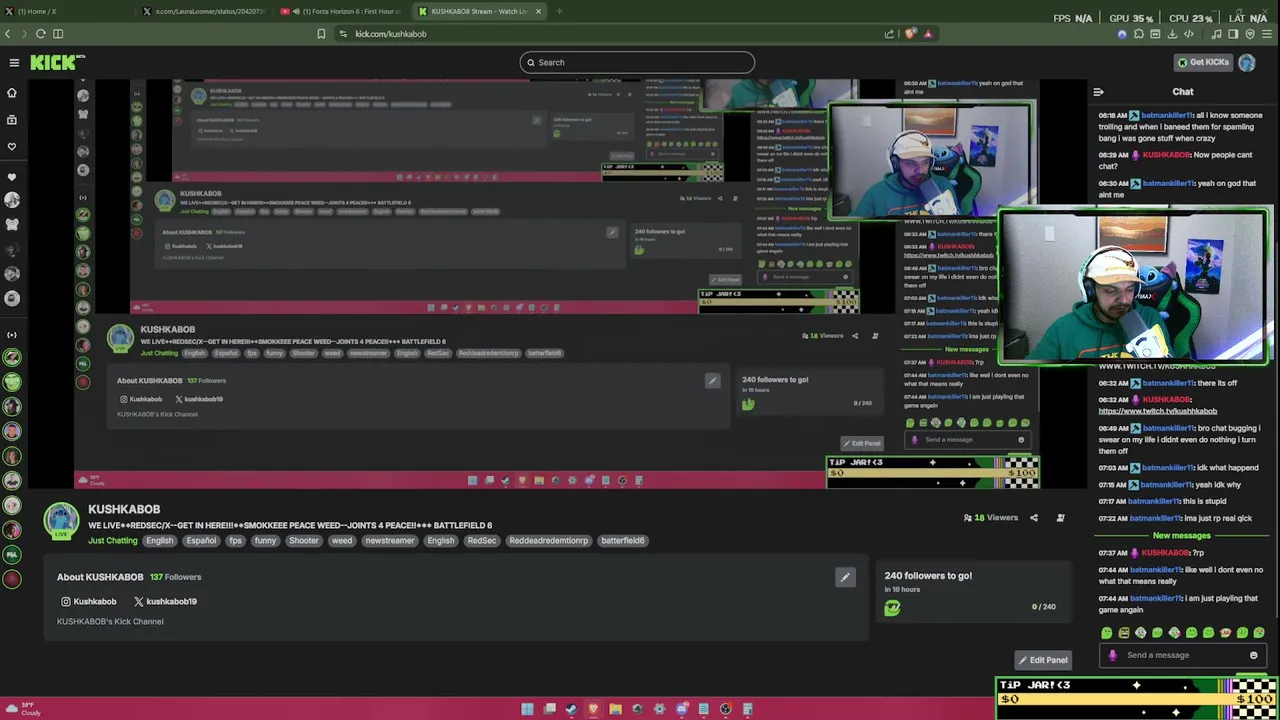The image size is (1280, 720).
Task: Switch to the LauraLoomer status tab
Action: click(x=205, y=11)
